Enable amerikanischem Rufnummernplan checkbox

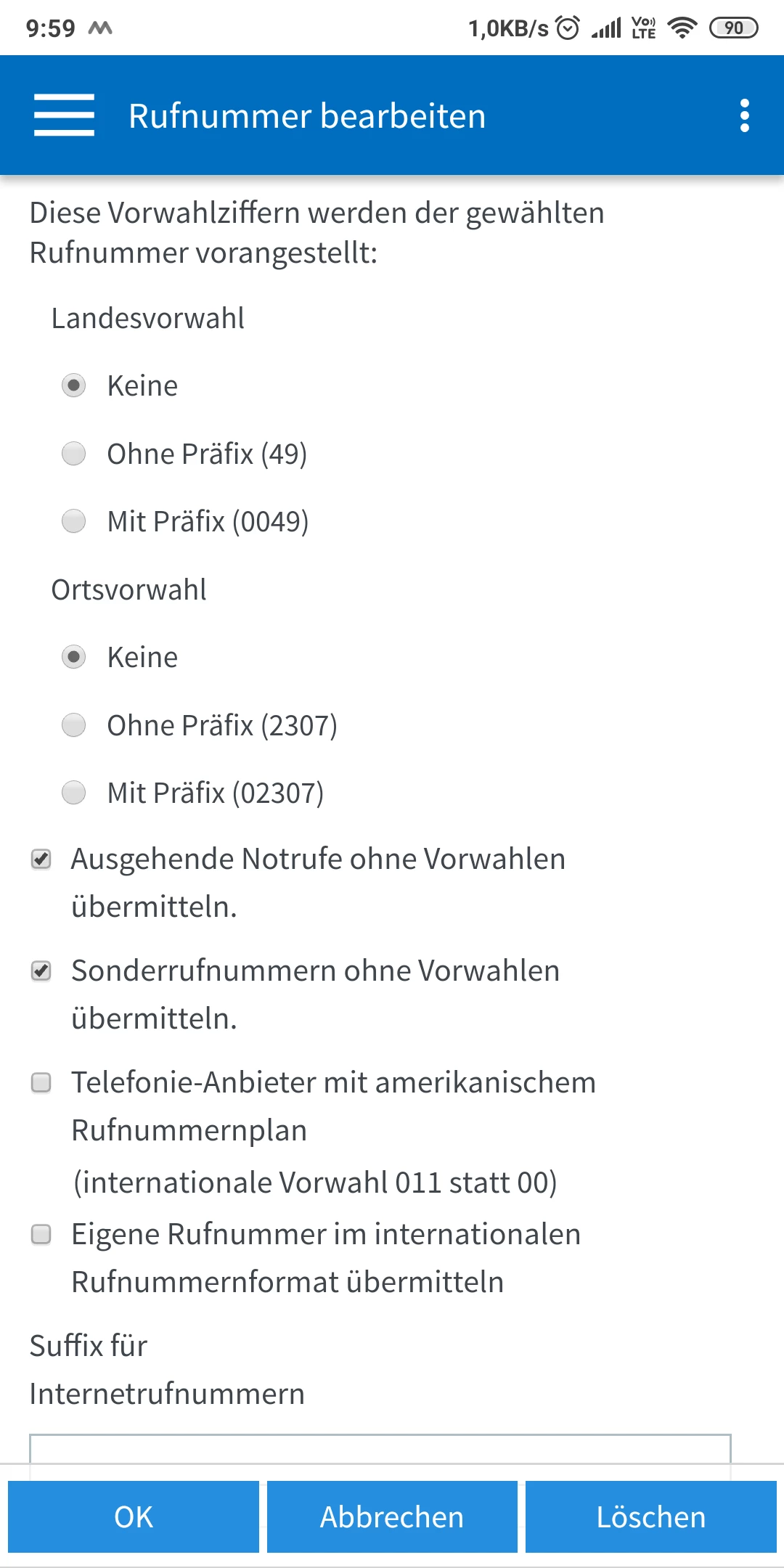(x=41, y=1083)
